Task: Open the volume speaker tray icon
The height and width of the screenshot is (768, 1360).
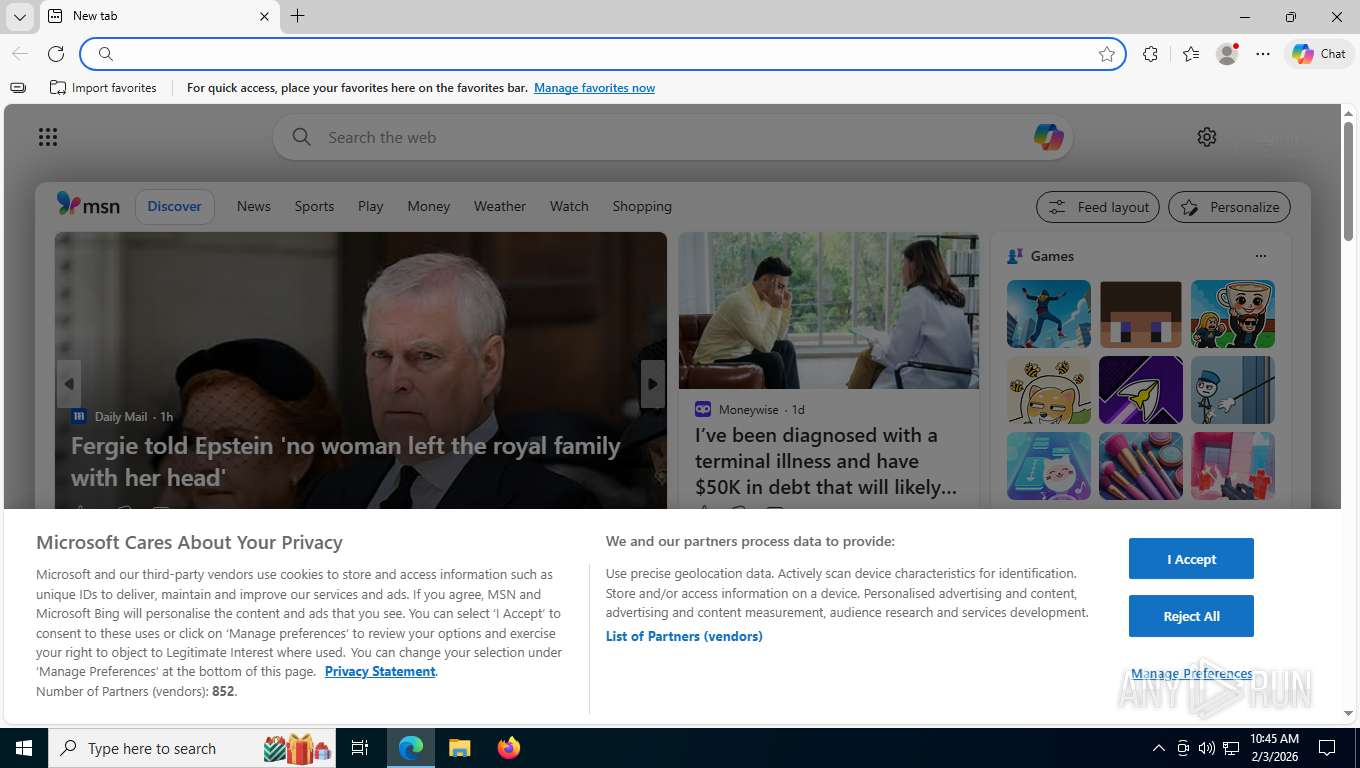Action: click(x=1206, y=748)
